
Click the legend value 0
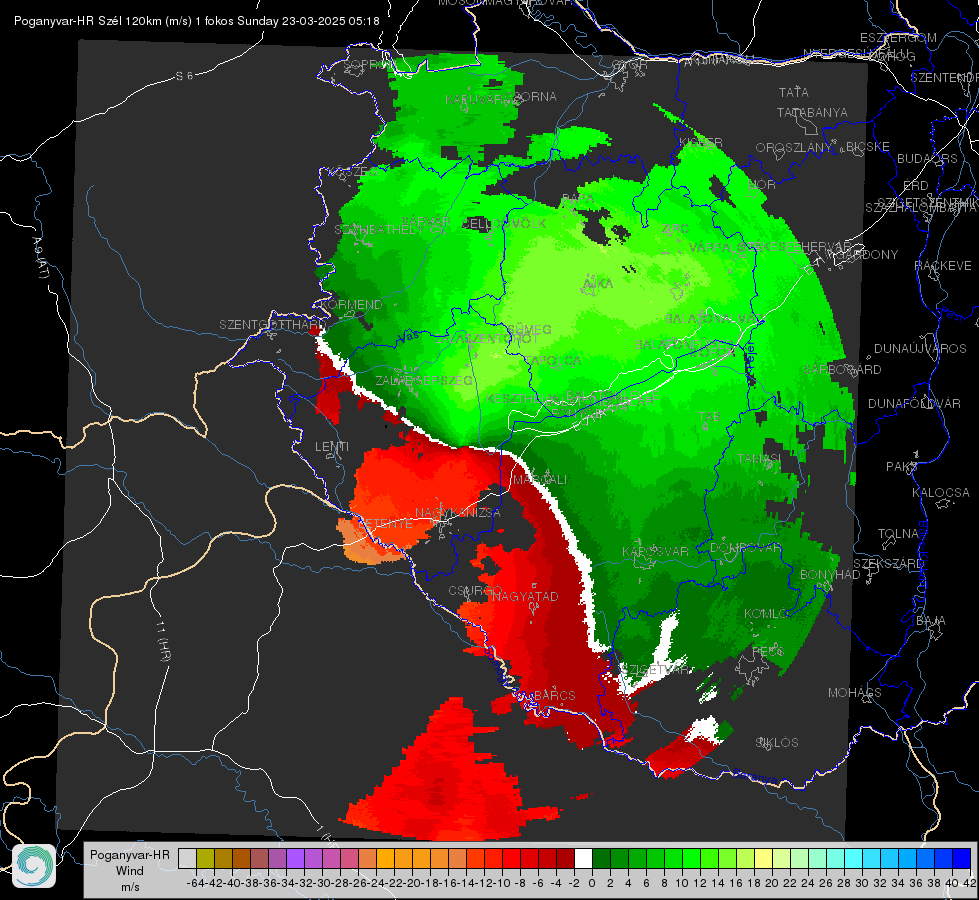pyautogui.click(x=592, y=883)
